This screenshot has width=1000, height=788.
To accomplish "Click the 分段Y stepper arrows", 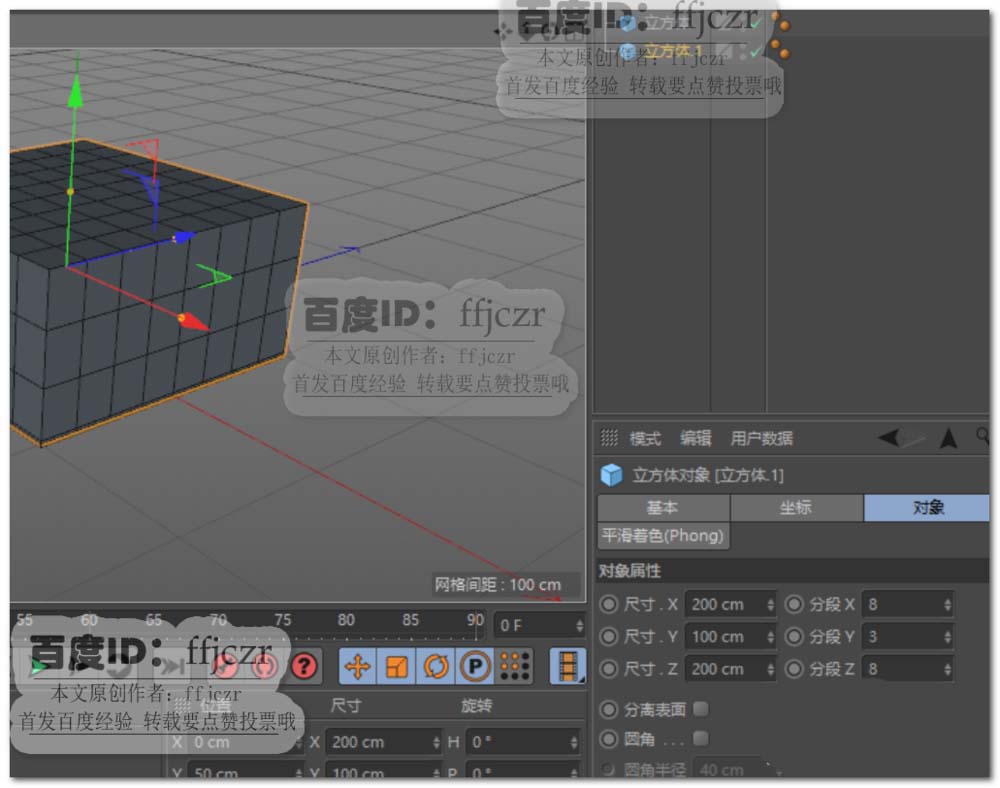I will tap(947, 636).
